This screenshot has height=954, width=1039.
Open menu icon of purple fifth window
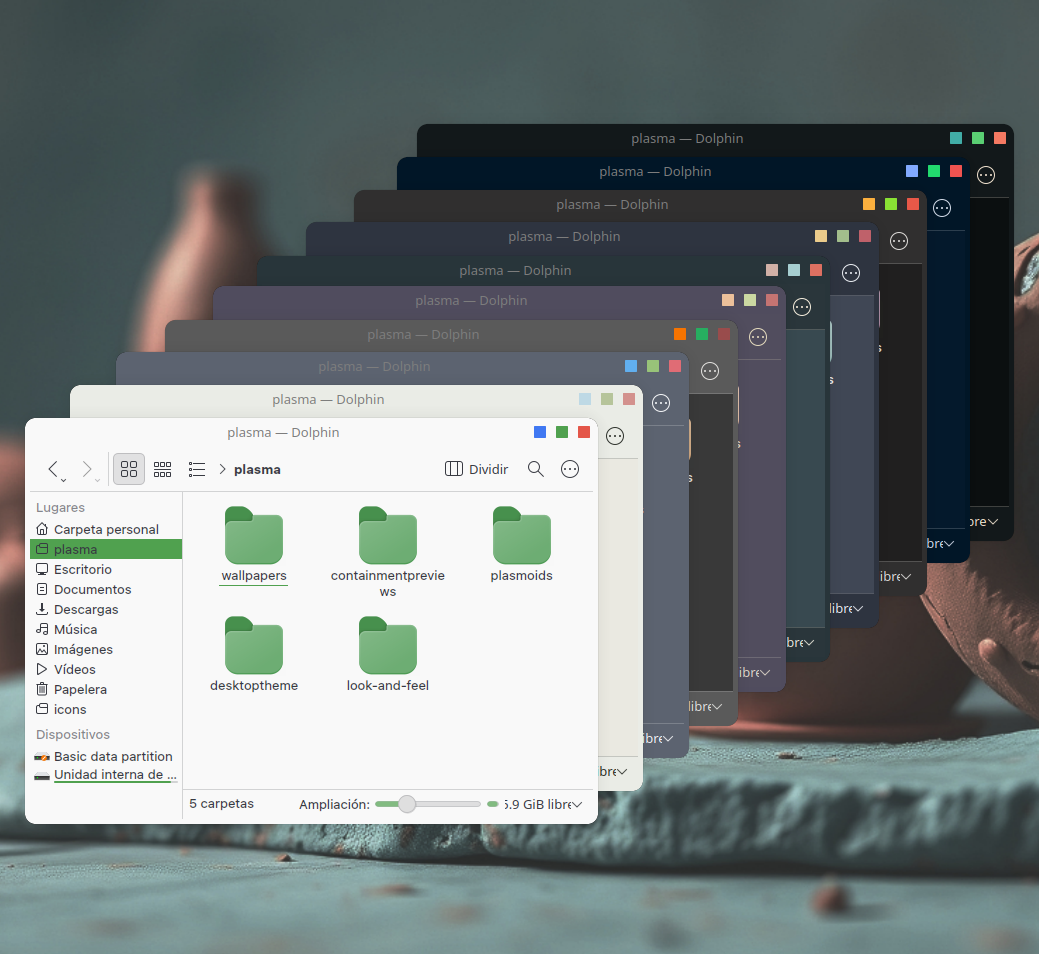click(757, 337)
